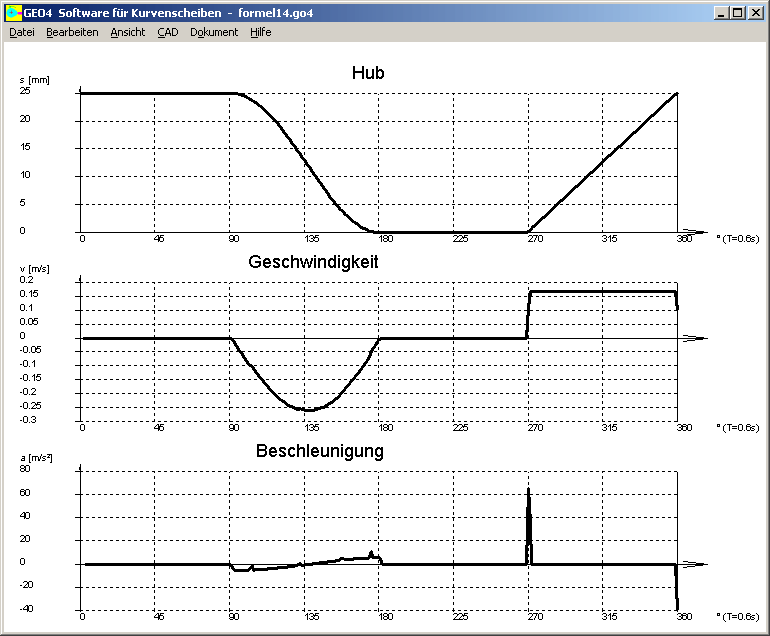Open the Datei menu

(x=22, y=32)
